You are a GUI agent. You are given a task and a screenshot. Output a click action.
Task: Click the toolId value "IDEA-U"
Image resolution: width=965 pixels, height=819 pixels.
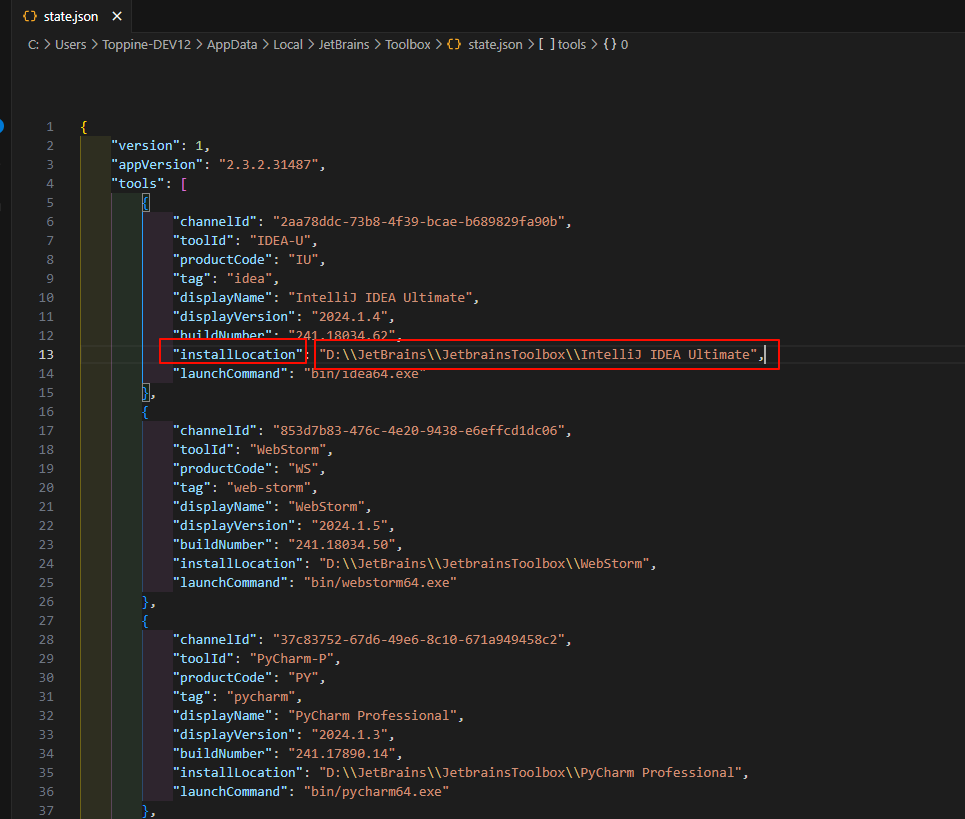(x=280, y=241)
